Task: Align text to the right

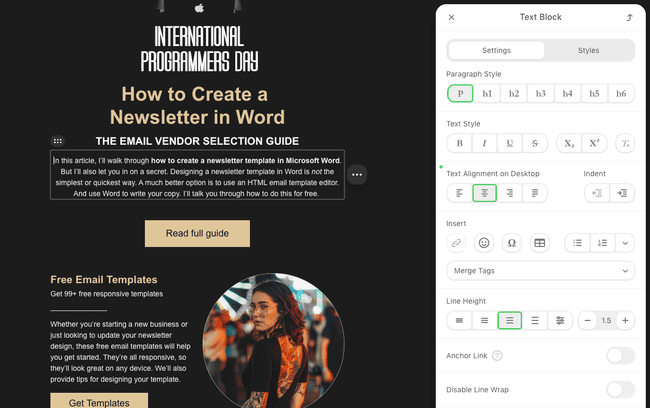Action: click(511, 193)
